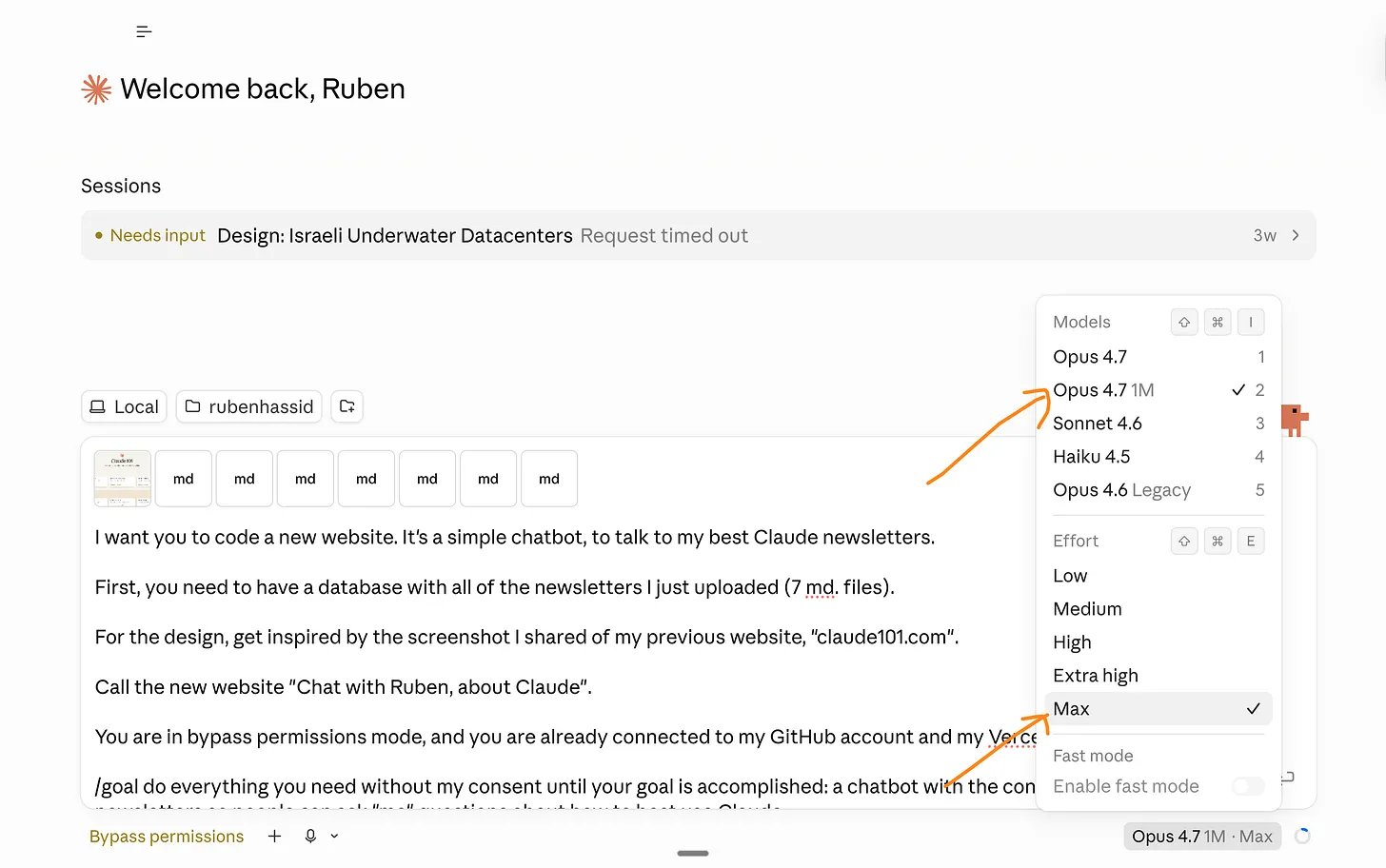The height and width of the screenshot is (868, 1386).
Task: Select Opus 4.6 Legacy model
Action: [x=1158, y=490]
